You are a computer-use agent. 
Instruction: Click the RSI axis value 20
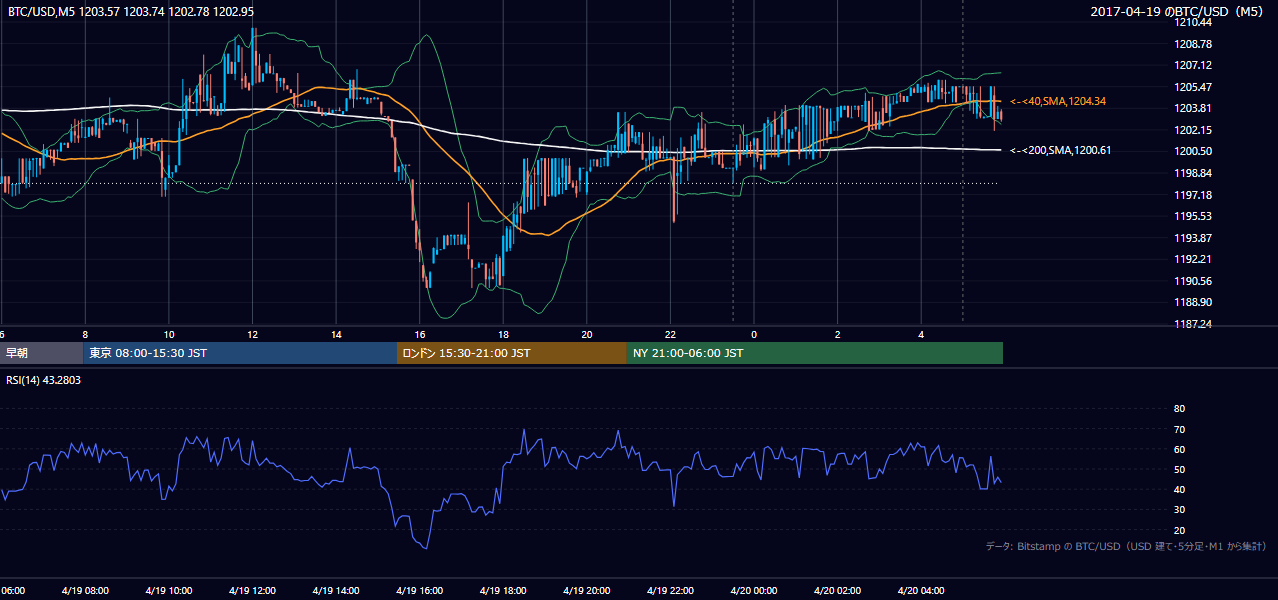click(x=1179, y=530)
